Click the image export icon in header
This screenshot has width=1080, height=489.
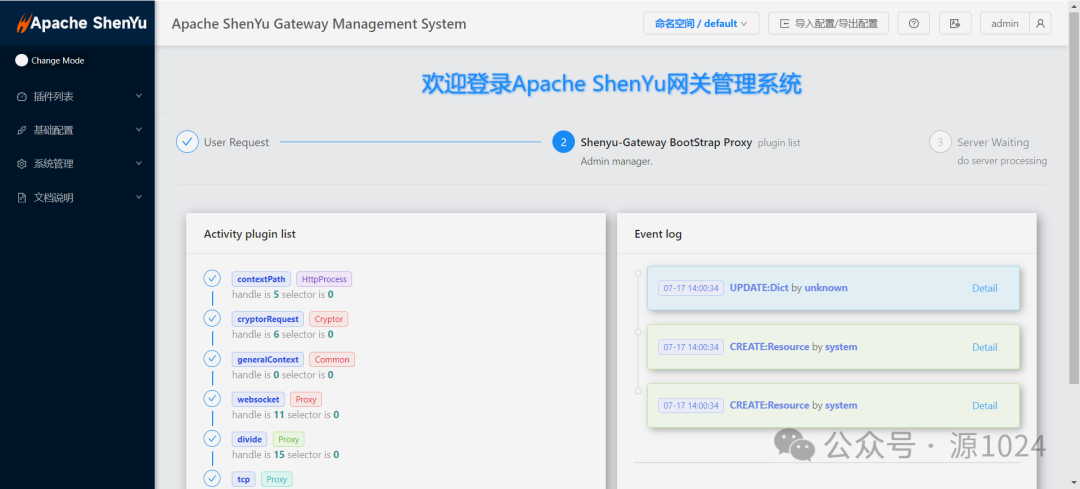click(x=955, y=23)
